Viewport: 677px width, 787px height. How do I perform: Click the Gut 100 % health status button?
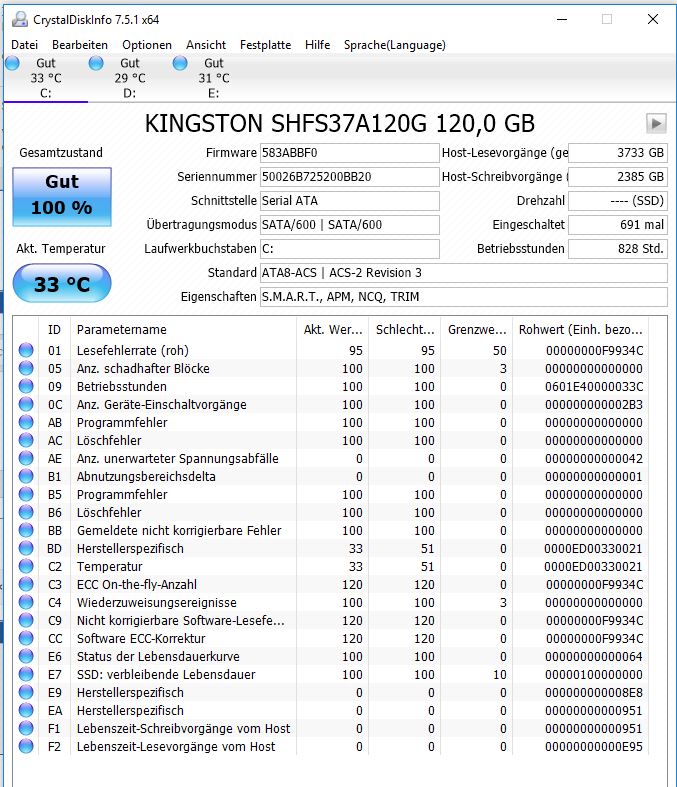coord(62,196)
